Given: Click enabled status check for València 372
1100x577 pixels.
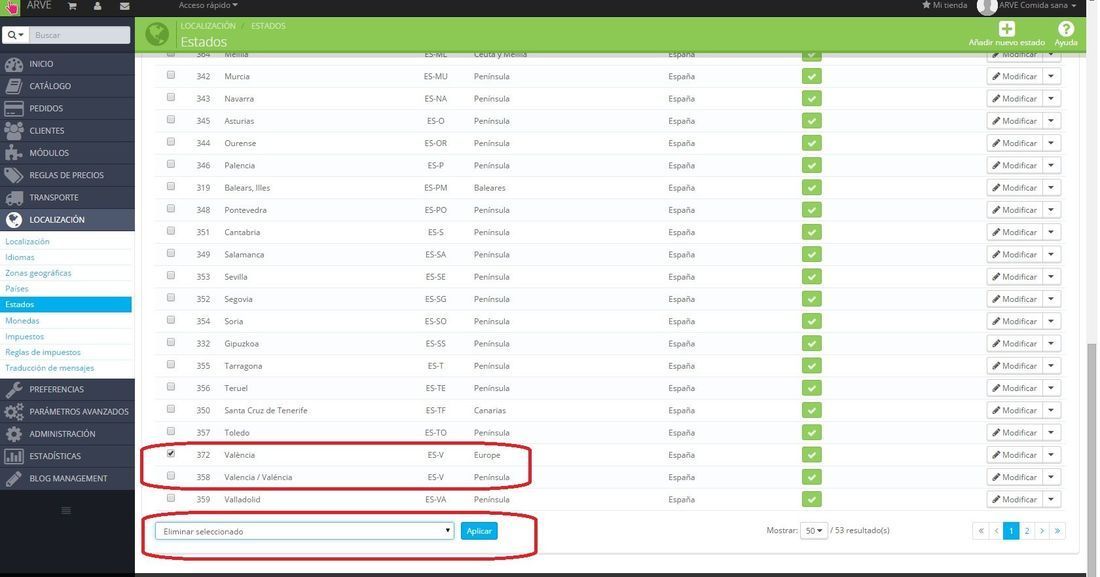Looking at the screenshot, I should click(x=812, y=455).
